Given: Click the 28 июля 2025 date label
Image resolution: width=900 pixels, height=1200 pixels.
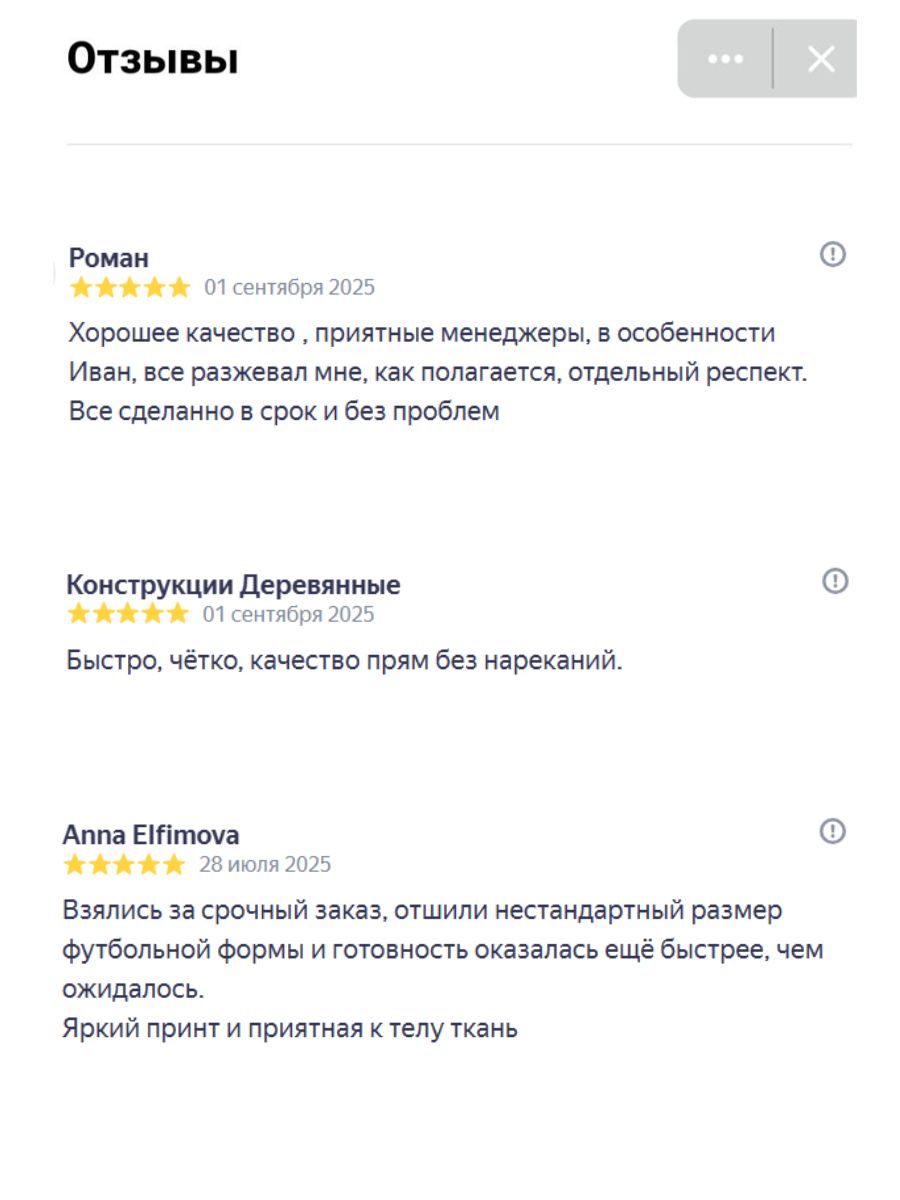Looking at the screenshot, I should point(268,864).
